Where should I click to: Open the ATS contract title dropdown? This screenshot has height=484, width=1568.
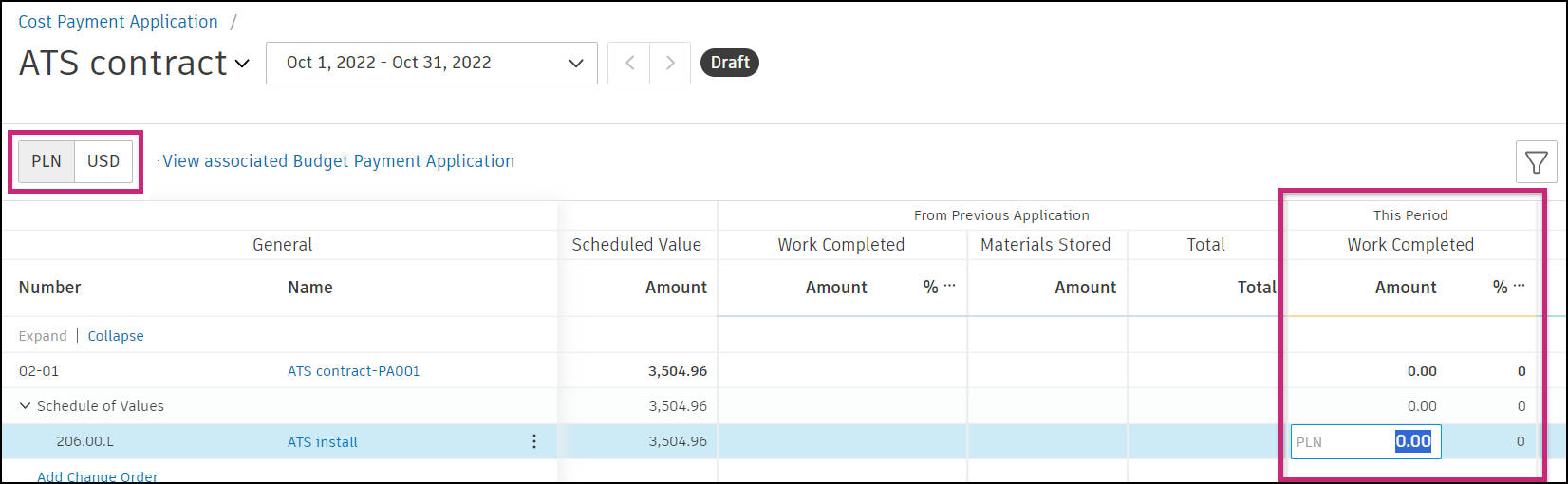(x=242, y=64)
